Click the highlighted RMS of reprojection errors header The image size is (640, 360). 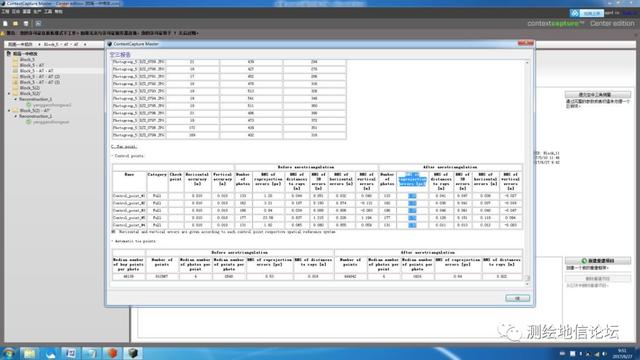(412, 179)
